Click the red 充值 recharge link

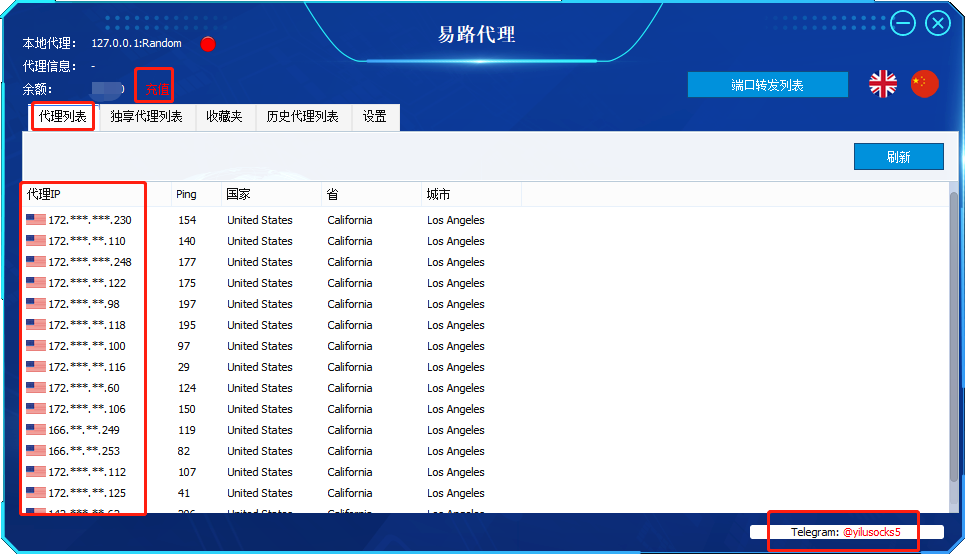coord(156,90)
